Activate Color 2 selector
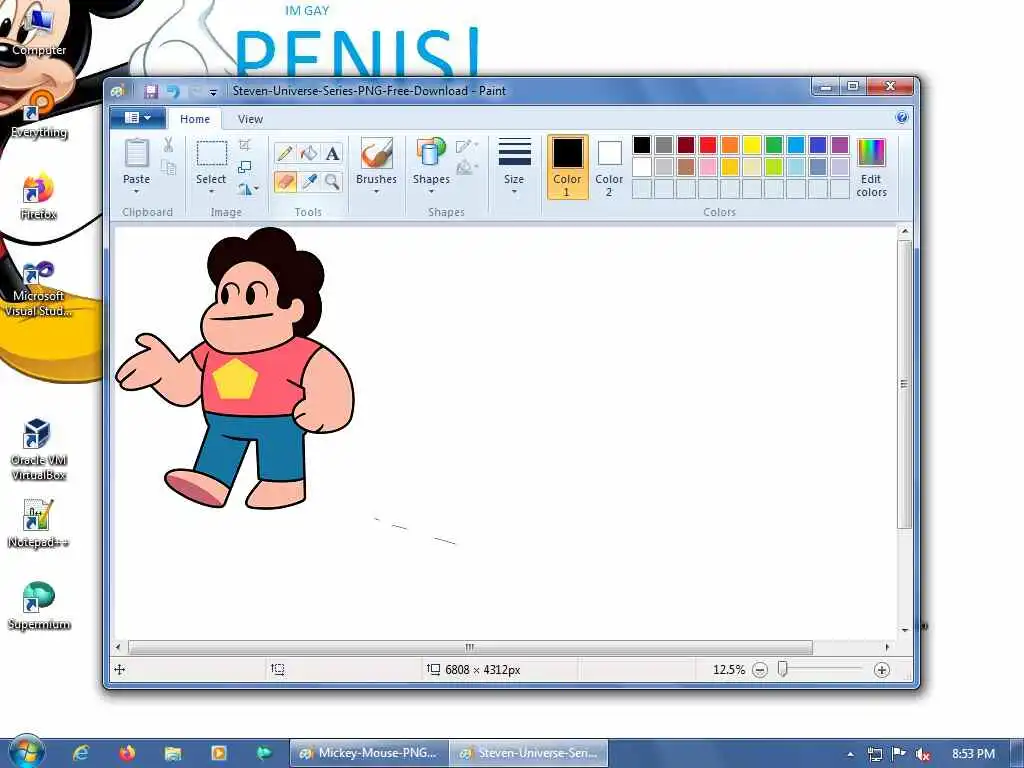This screenshot has width=1024, height=768. point(609,167)
